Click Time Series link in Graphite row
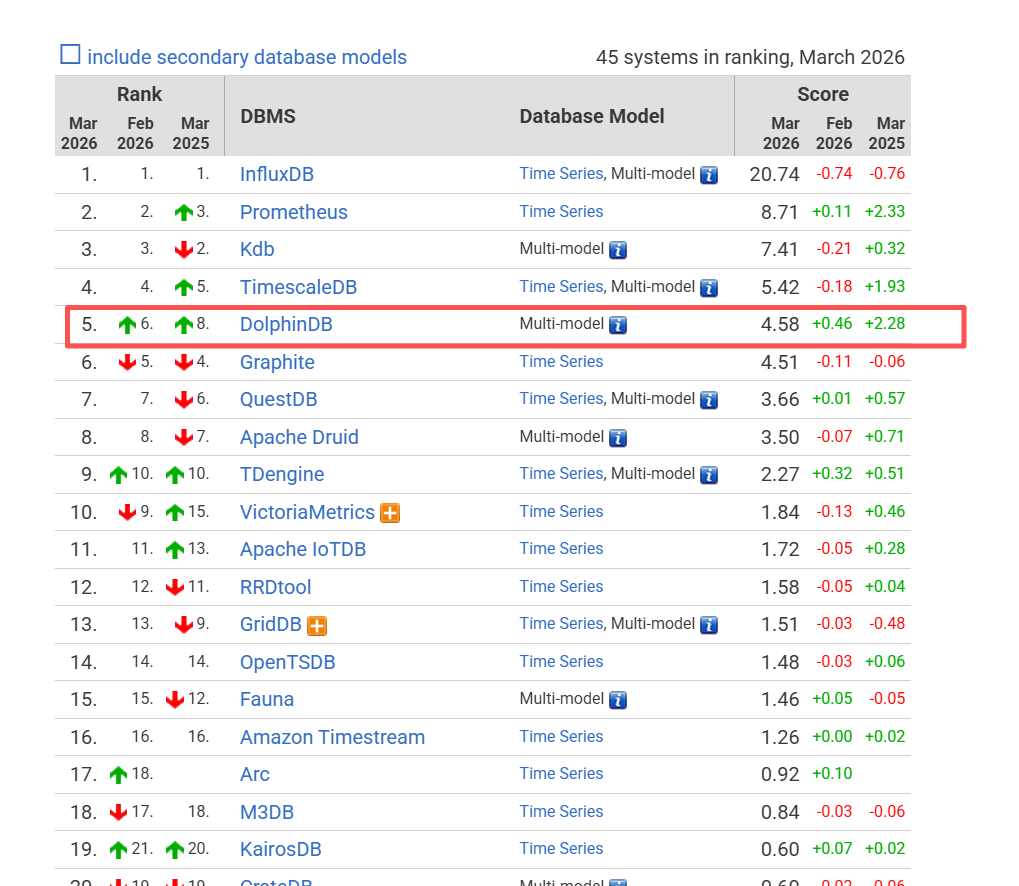1019x886 pixels. [561, 361]
